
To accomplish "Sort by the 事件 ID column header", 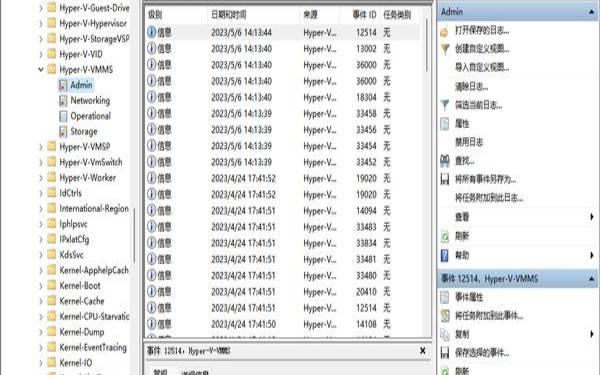I will [360, 15].
